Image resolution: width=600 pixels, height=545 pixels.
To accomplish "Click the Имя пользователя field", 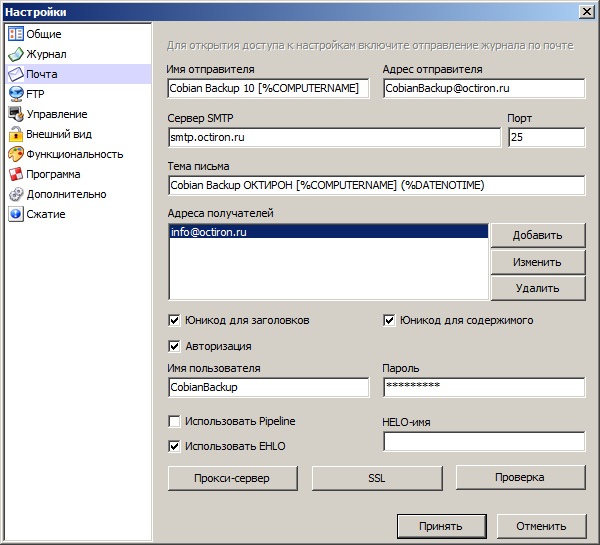I will 269,387.
